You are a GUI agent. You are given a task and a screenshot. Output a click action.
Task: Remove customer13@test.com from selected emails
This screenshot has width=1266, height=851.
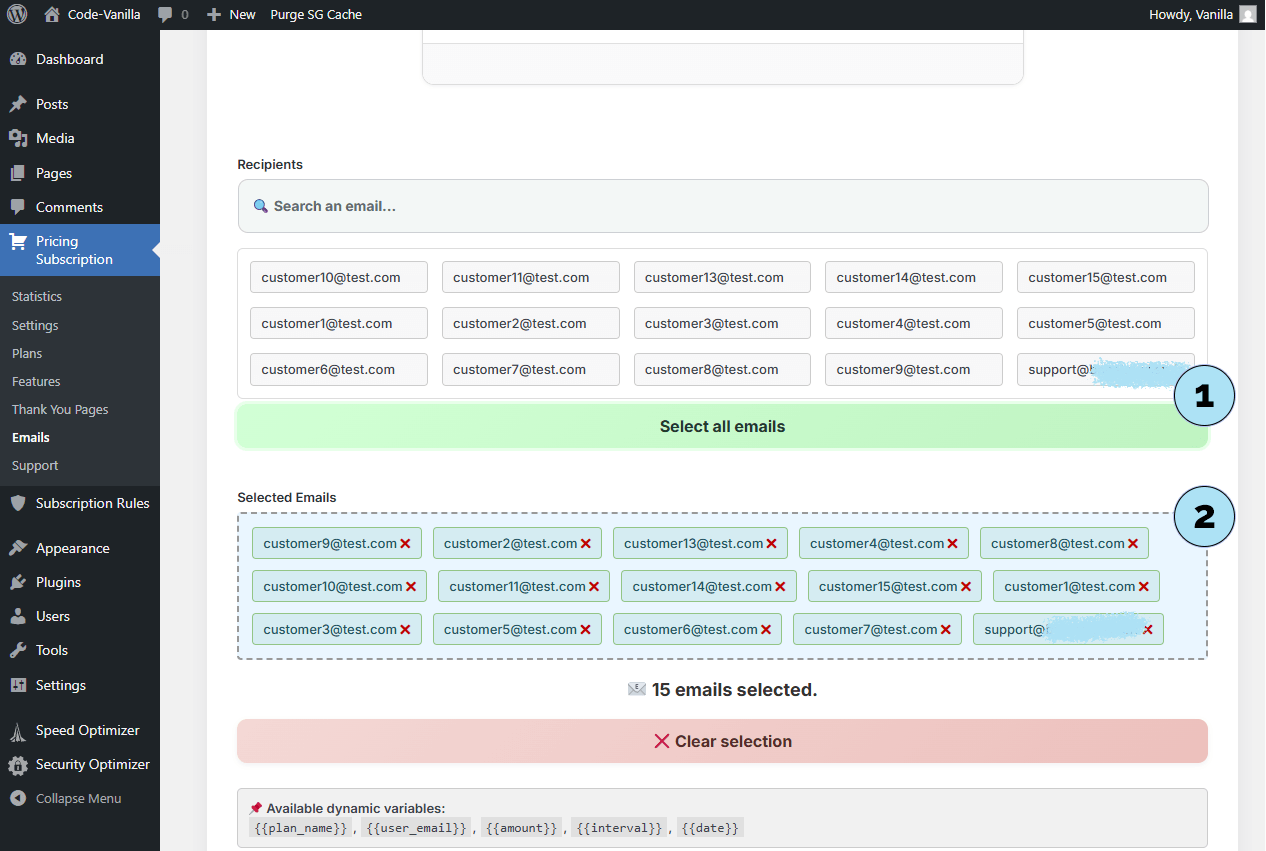[x=772, y=544]
